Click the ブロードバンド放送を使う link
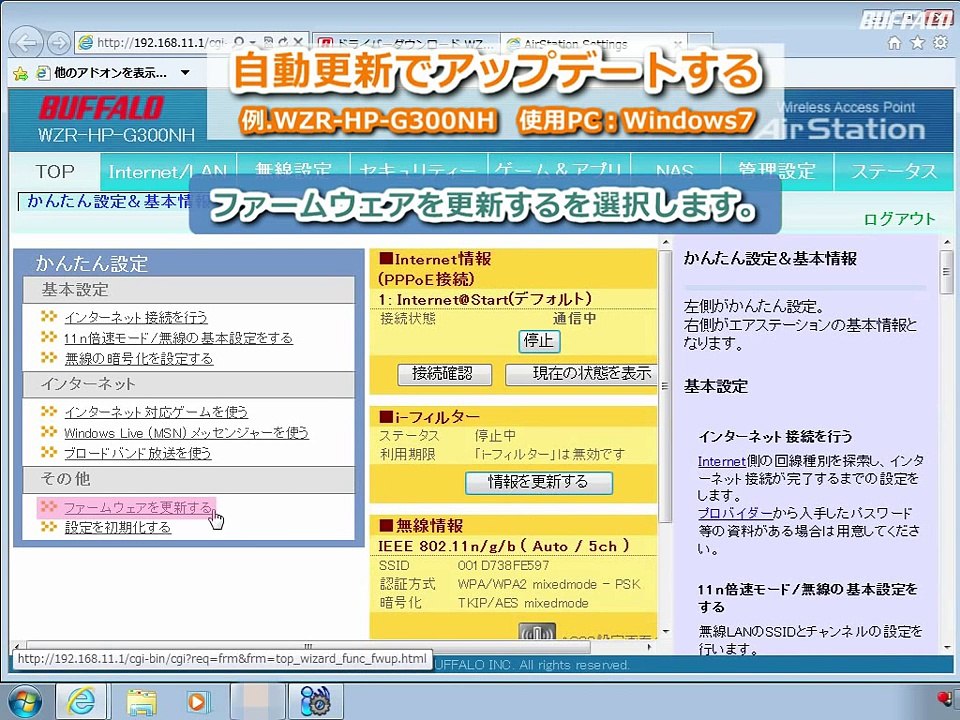Viewport: 960px width, 720px height. point(138,453)
